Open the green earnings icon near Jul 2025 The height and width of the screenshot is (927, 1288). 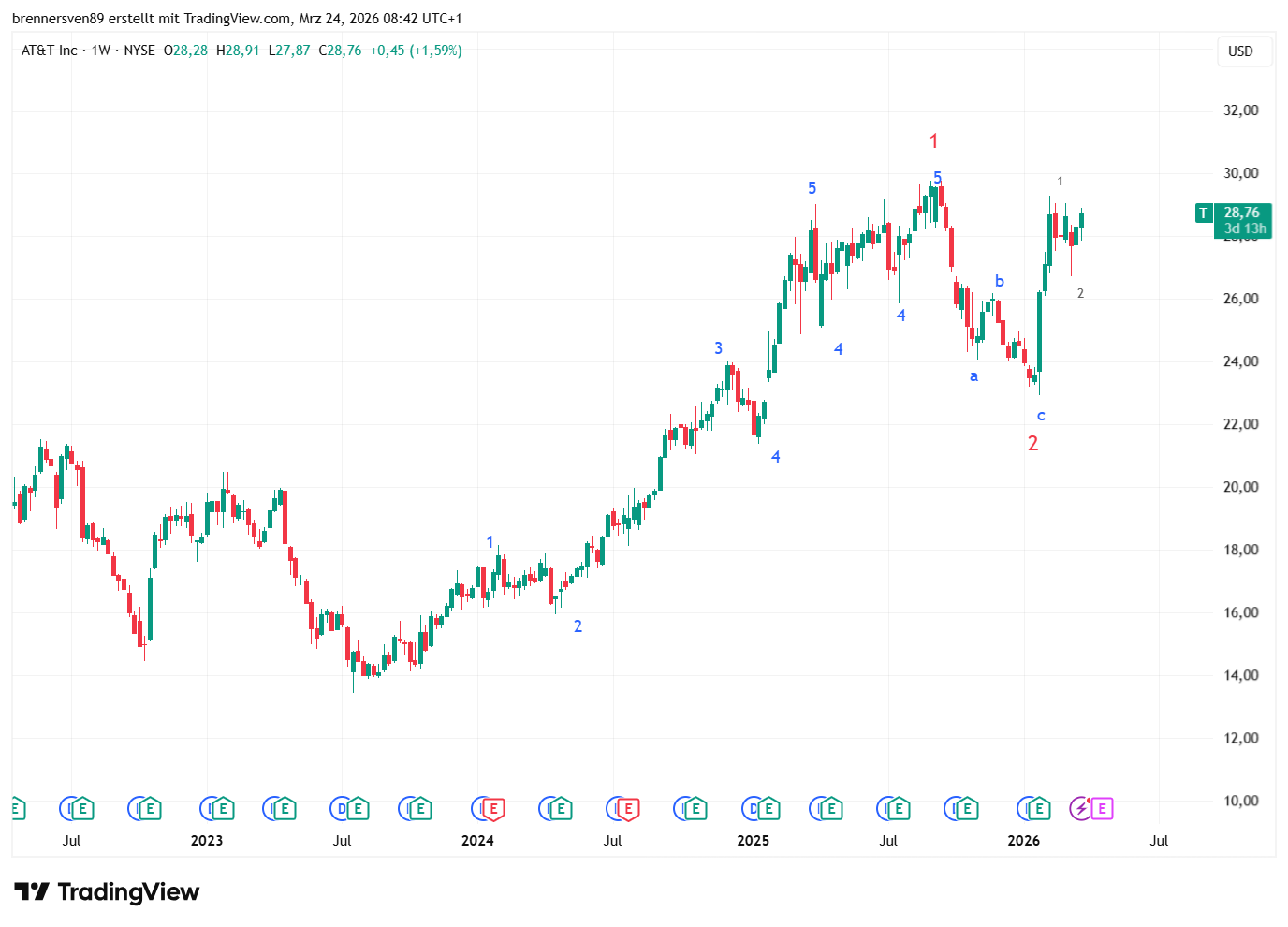click(898, 808)
